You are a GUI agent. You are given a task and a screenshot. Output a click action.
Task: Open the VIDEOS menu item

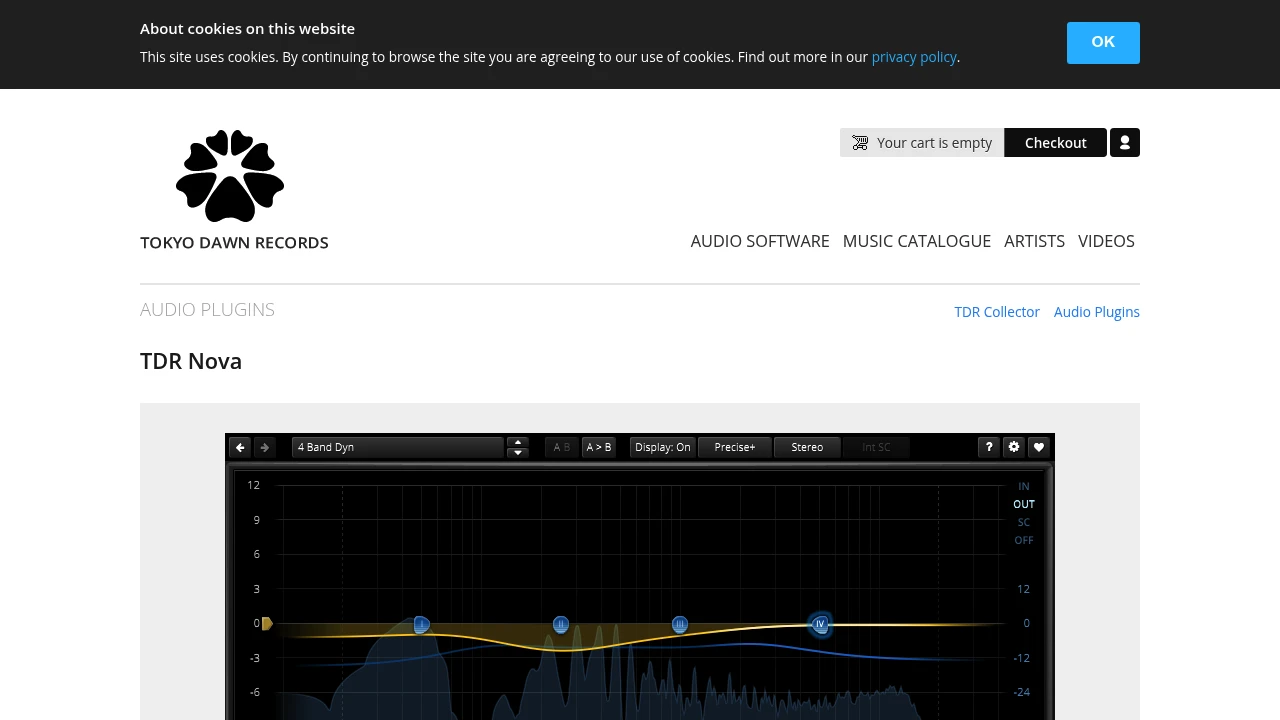(1106, 241)
